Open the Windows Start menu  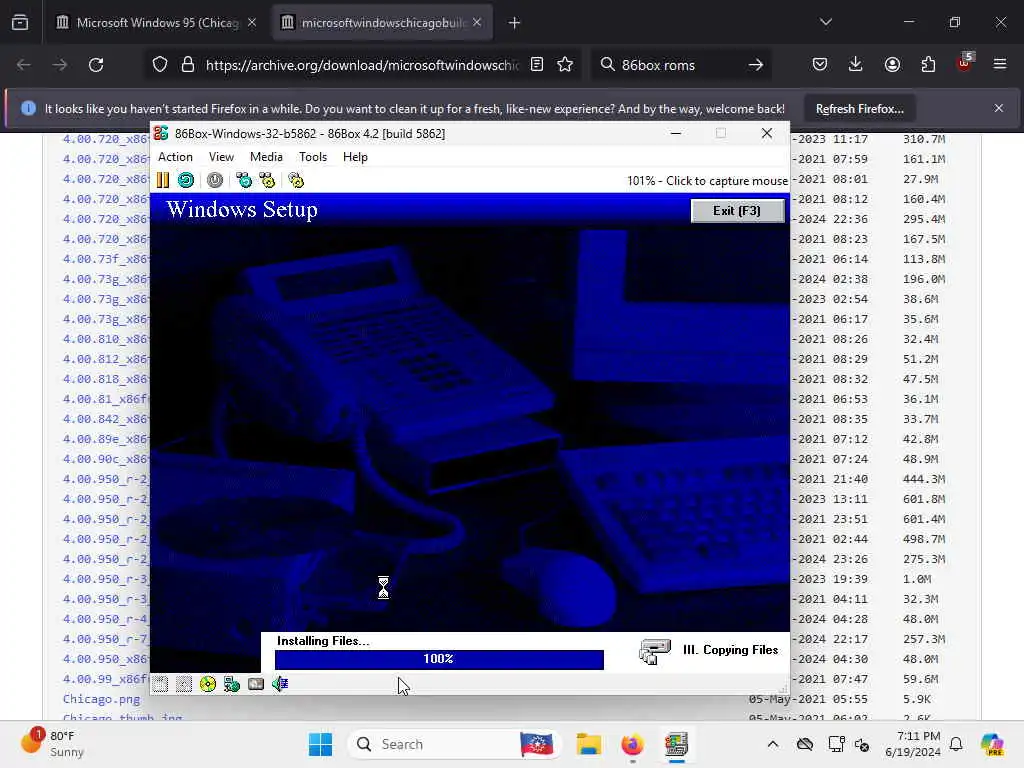click(320, 744)
